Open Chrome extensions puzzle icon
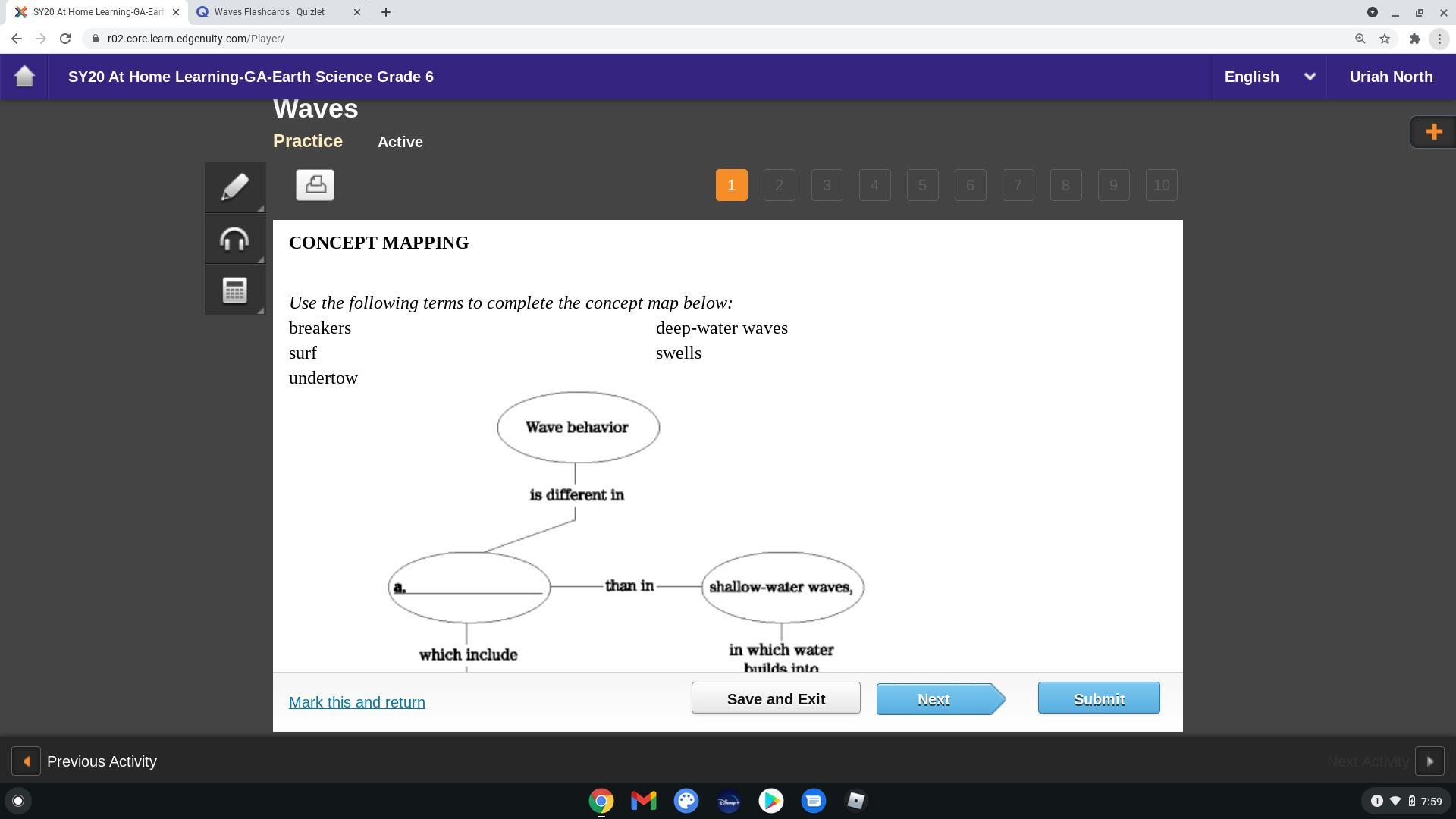1456x819 pixels. [1414, 39]
